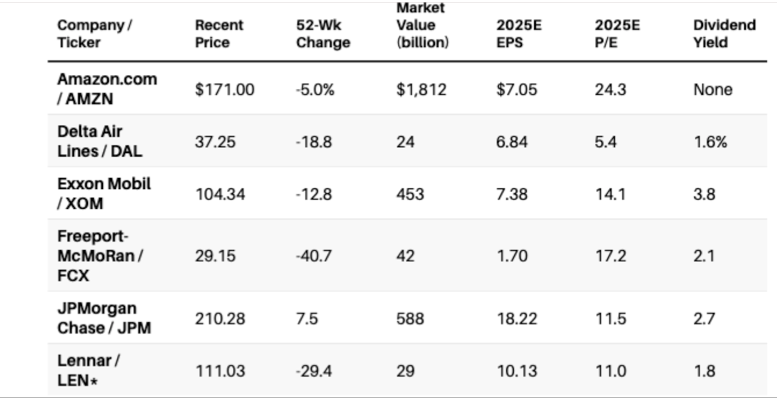Click Amazon's None dividend yield cell
Viewport: 777px width, 400px height.
712,89
